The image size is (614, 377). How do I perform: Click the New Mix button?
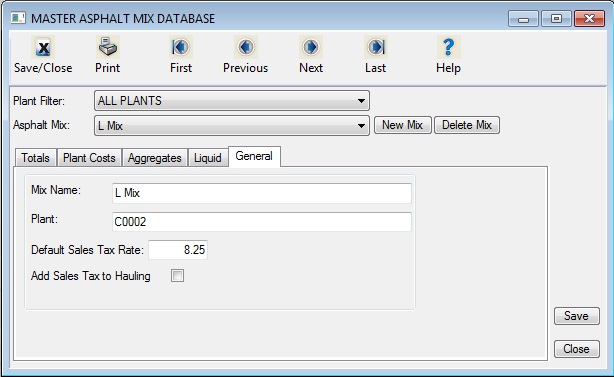coord(403,125)
